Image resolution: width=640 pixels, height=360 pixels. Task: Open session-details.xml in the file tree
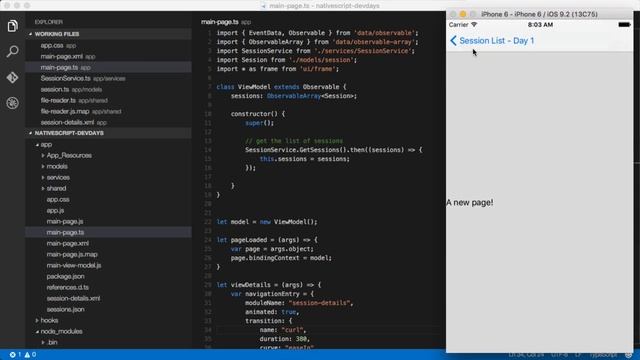[109, 298]
